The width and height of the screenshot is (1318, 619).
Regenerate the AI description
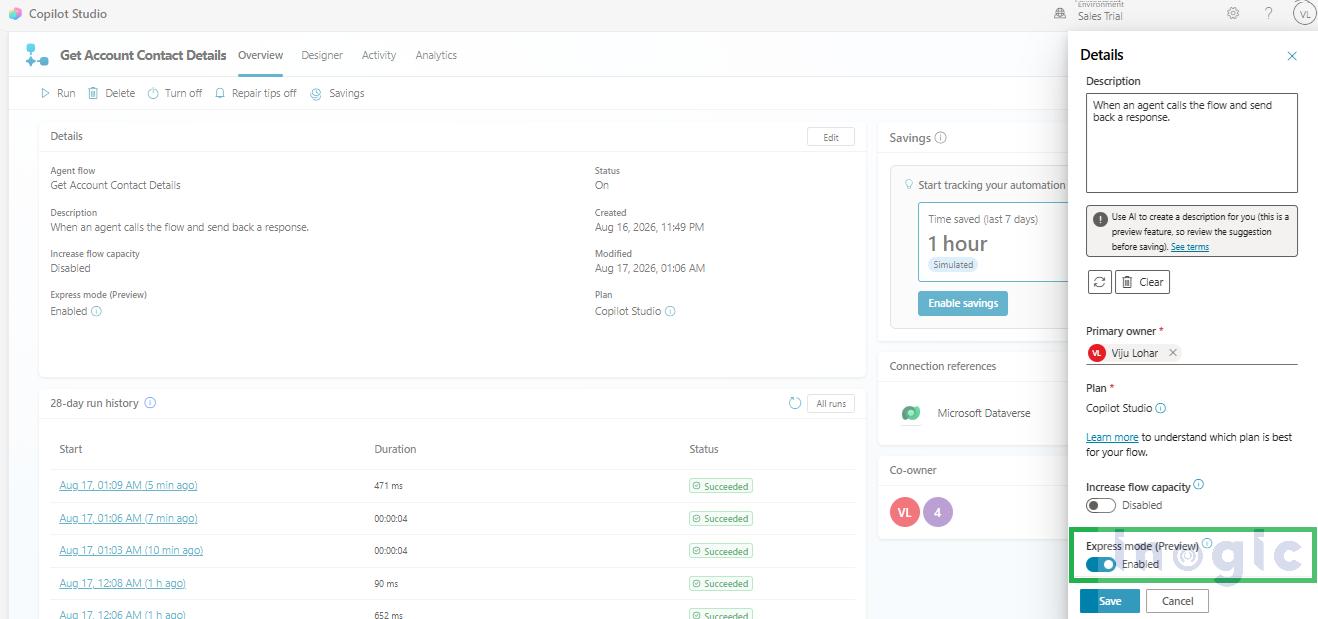click(1100, 282)
